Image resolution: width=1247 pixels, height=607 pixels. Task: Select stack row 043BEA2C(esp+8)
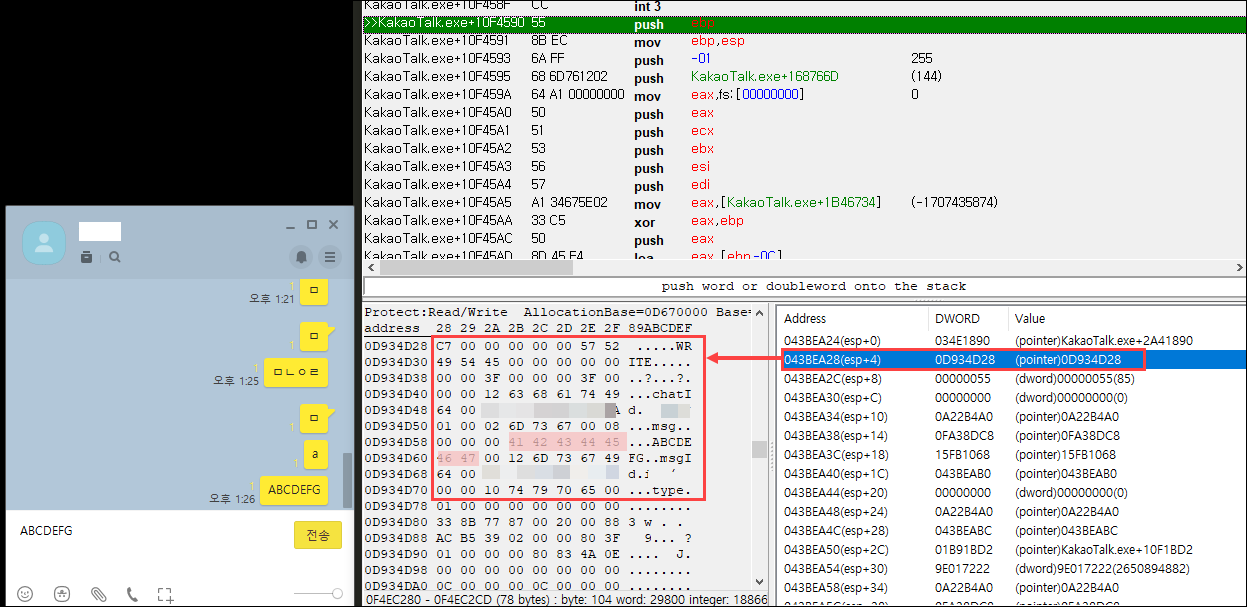[1012, 378]
